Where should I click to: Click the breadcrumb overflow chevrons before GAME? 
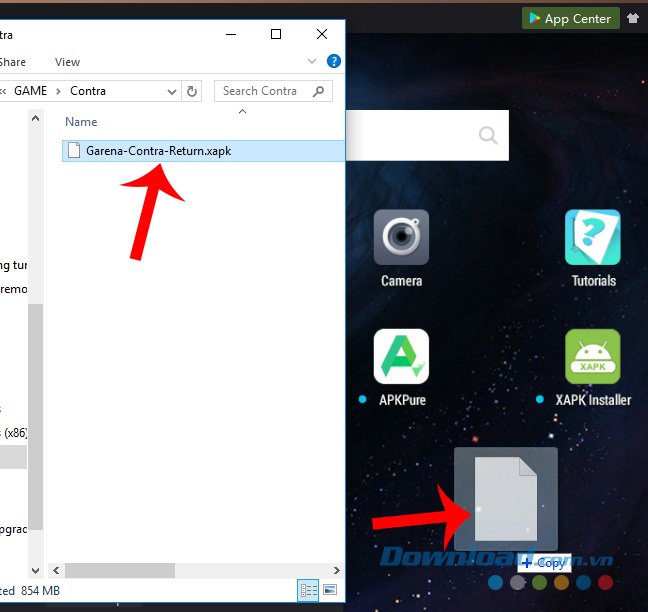(2, 91)
